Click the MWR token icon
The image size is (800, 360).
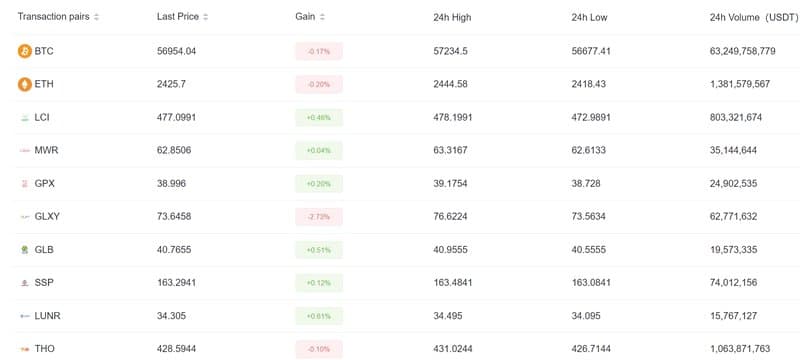click(24, 150)
